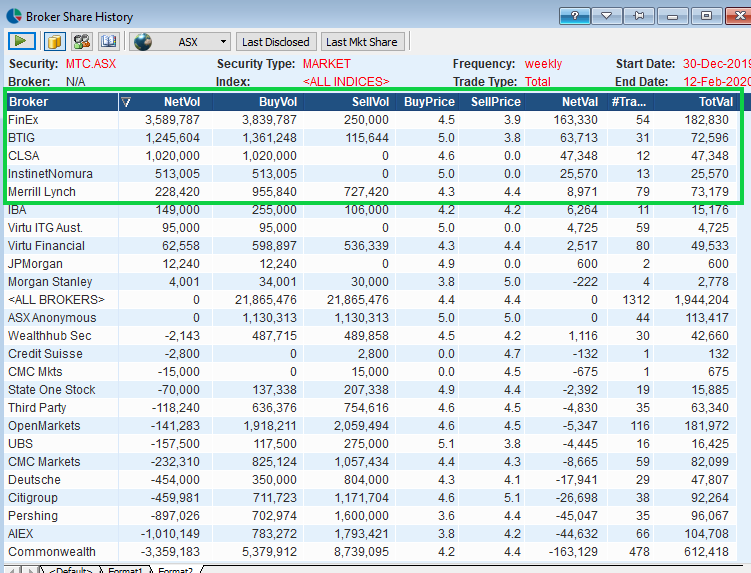The image size is (751, 573).
Task: Click the help question mark title button
Action: click(x=574, y=16)
